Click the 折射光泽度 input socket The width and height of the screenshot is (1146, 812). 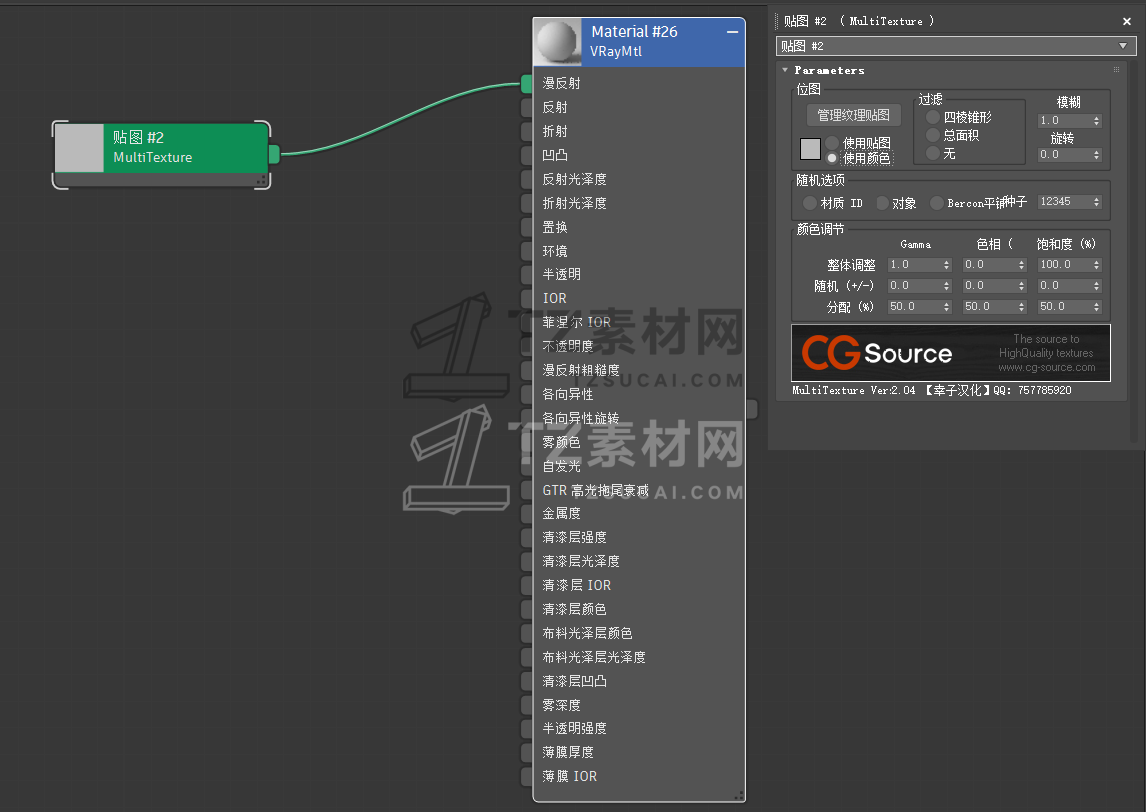click(x=526, y=203)
